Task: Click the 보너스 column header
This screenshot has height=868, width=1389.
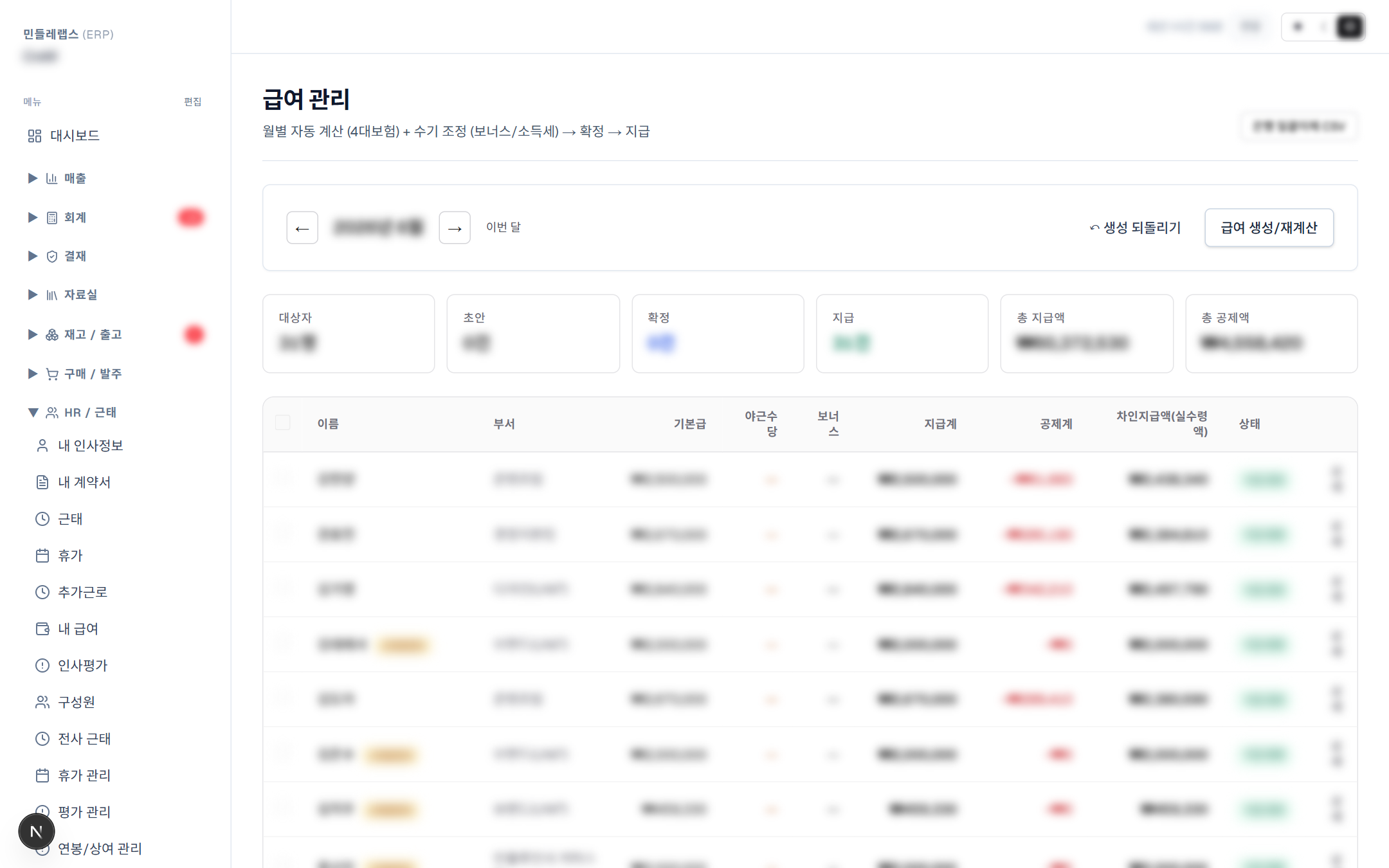Action: pos(828,424)
